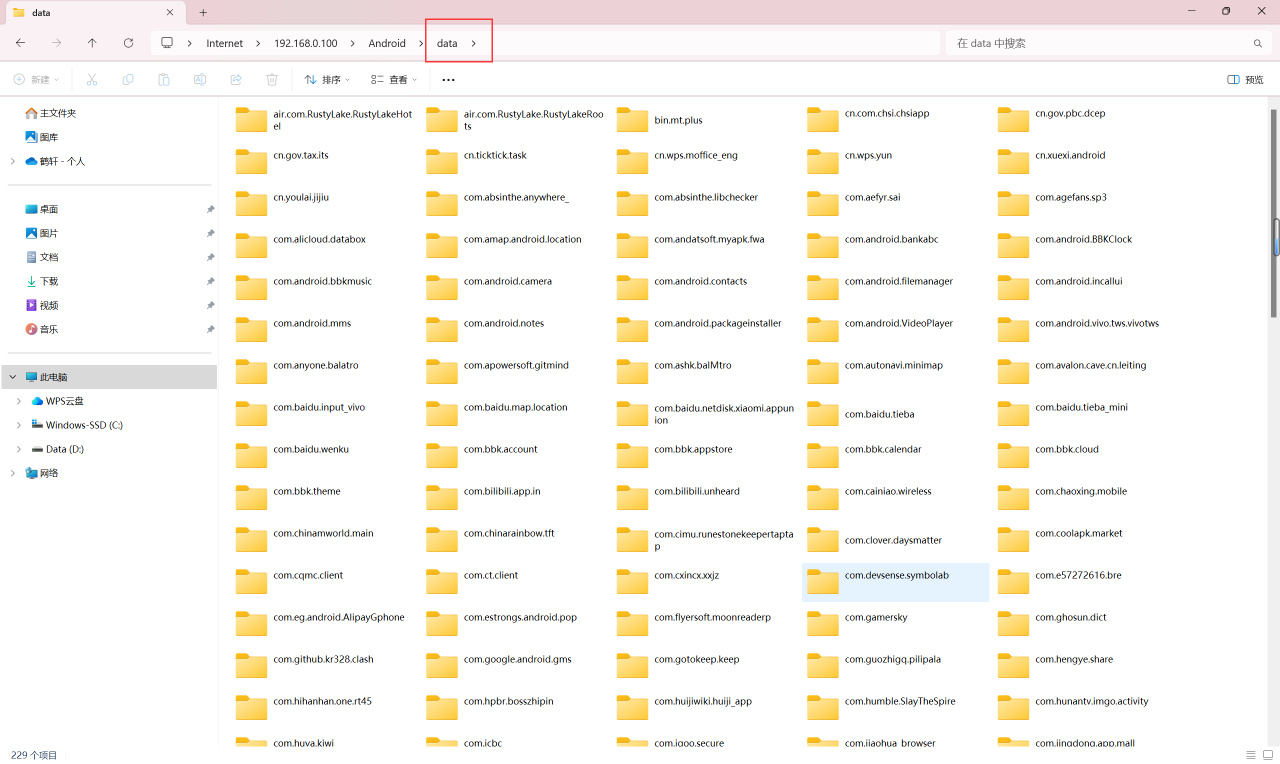The height and width of the screenshot is (764, 1280).
Task: Navigate to 192.168.0.100 breadcrumb
Action: pyautogui.click(x=305, y=43)
